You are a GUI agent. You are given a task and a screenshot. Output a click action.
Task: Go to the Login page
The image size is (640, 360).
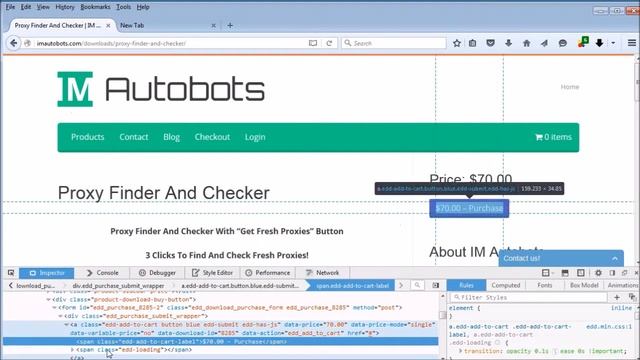[255, 137]
